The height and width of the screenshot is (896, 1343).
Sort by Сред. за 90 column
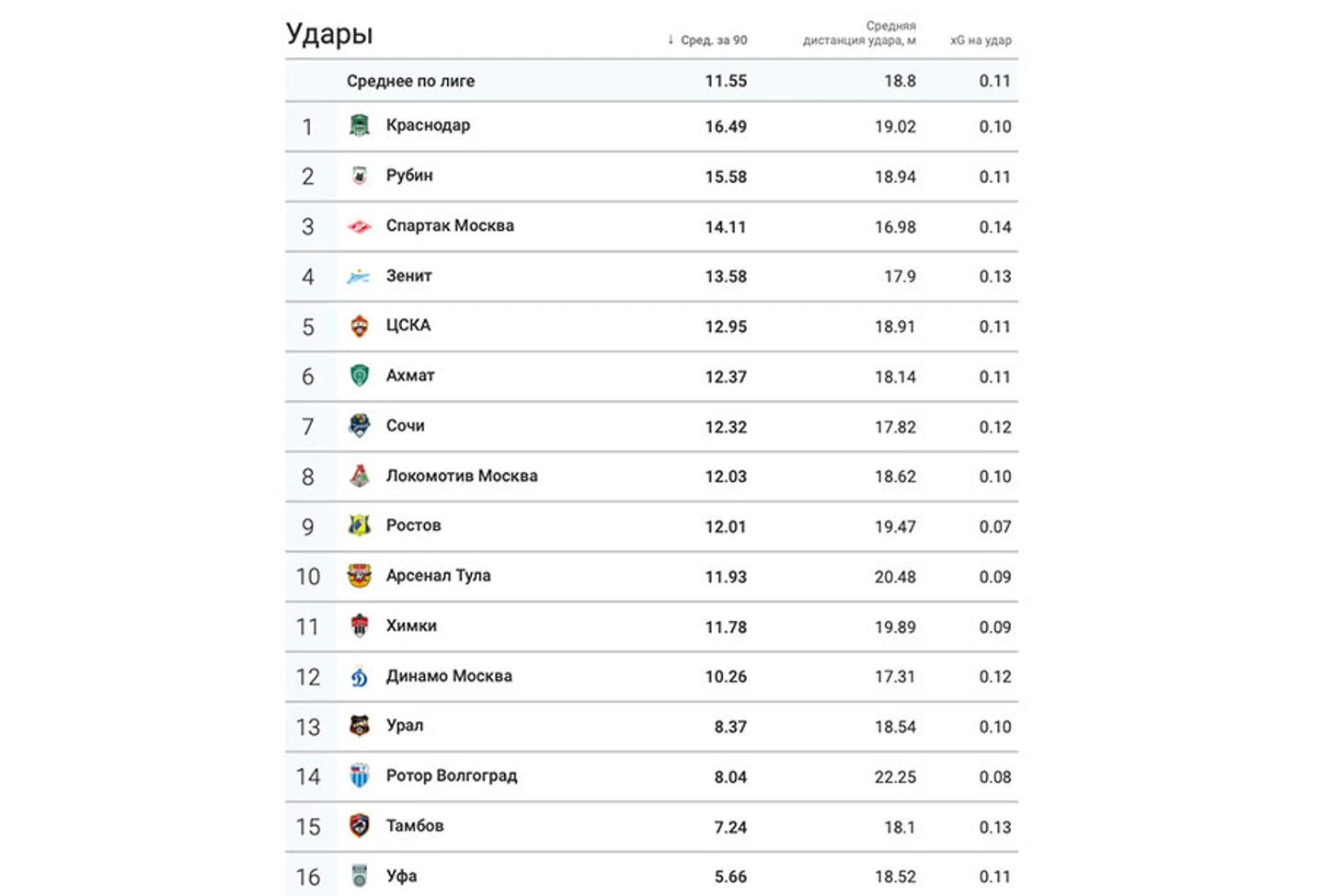coord(707,40)
